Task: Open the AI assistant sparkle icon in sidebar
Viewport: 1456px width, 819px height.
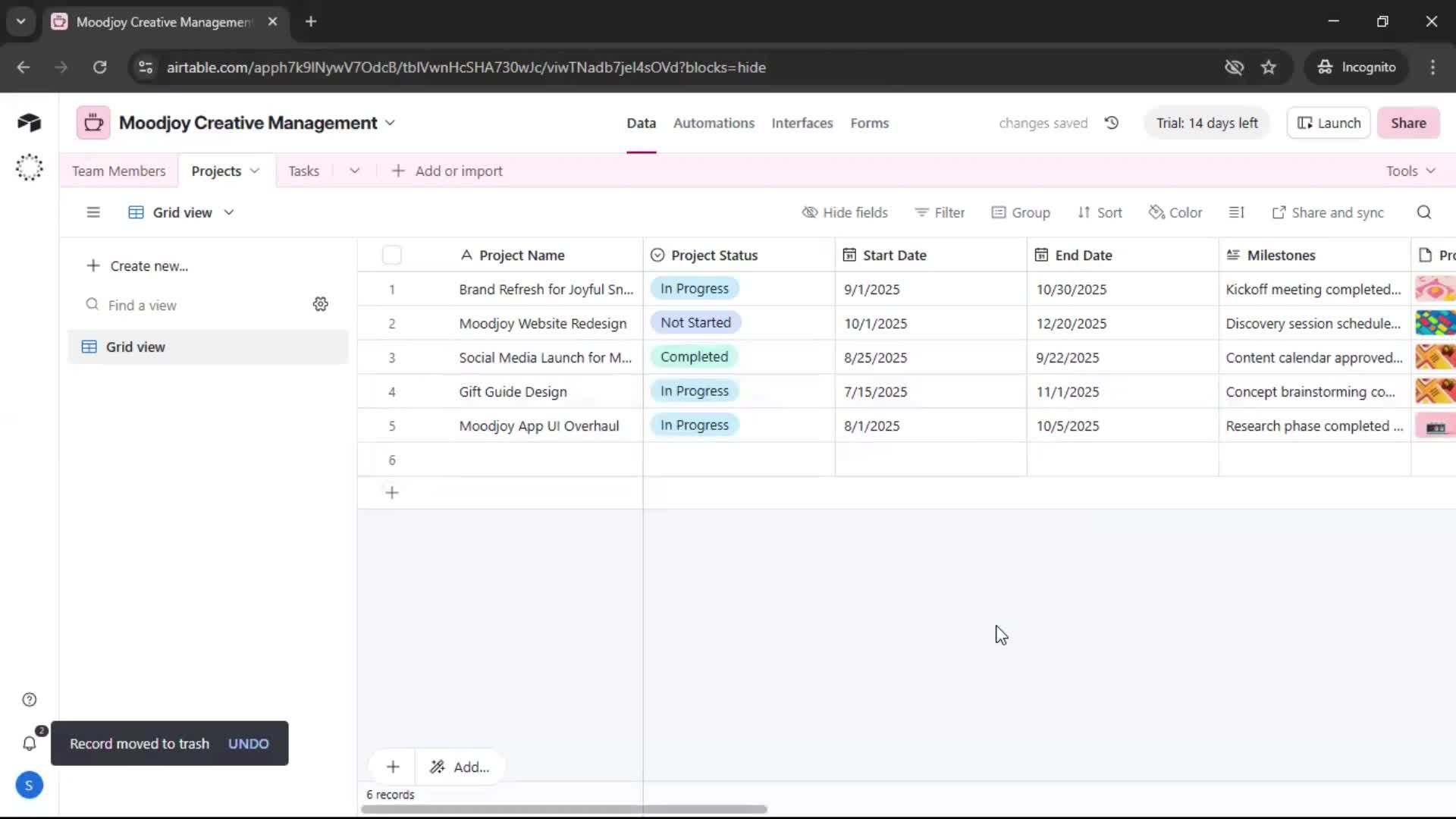Action: tap(29, 168)
